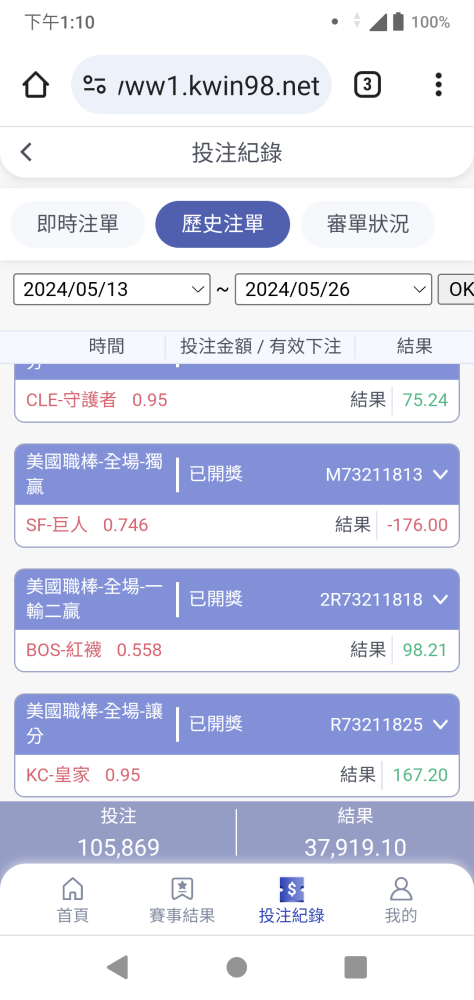Screen dimensions: 474x1000
Task: Open the start date dropdown 2024/05/13
Action: (x=112, y=290)
